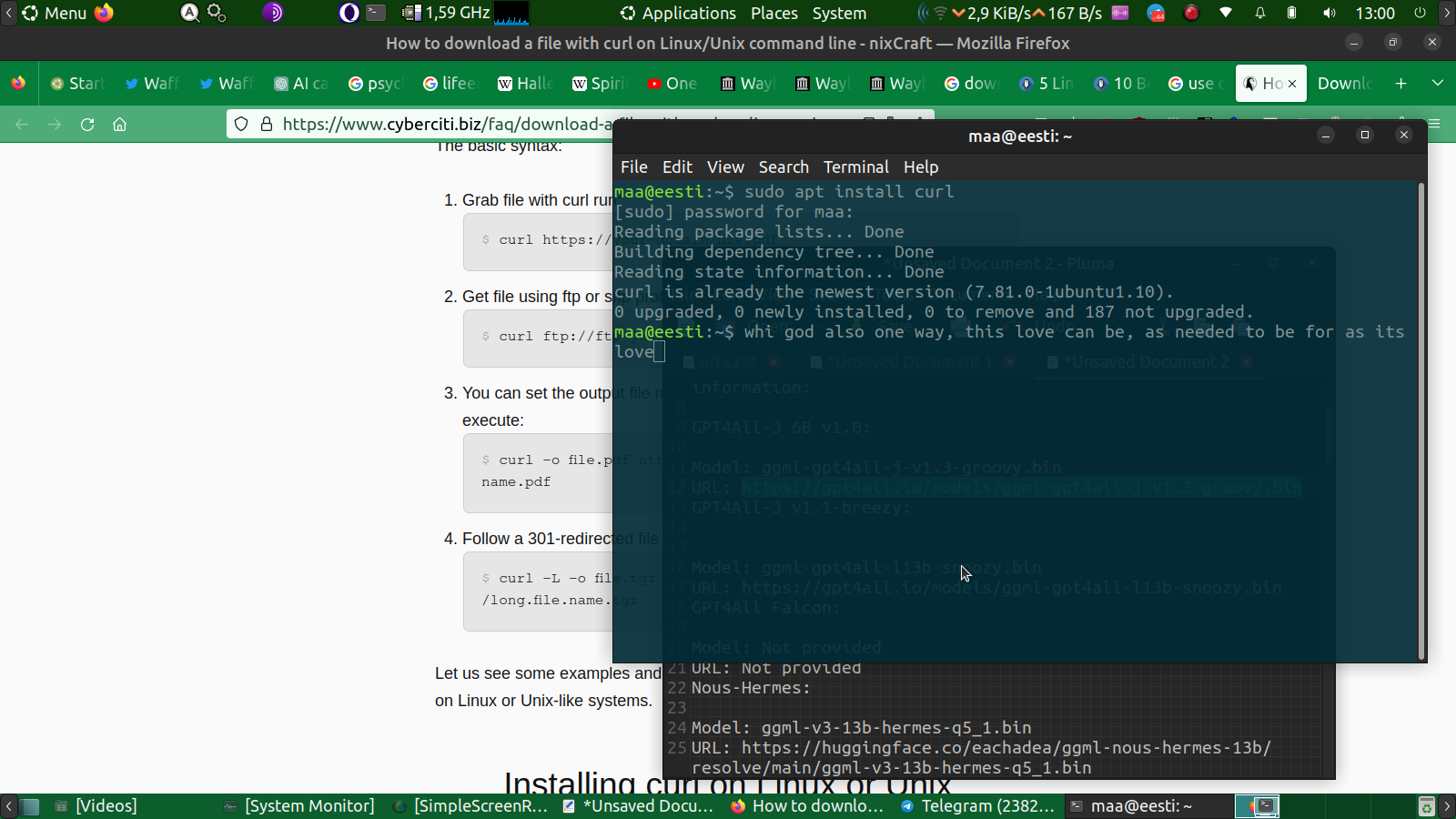Image resolution: width=1456 pixels, height=819 pixels.
Task: Open the terminal Edit menu
Action: [677, 167]
